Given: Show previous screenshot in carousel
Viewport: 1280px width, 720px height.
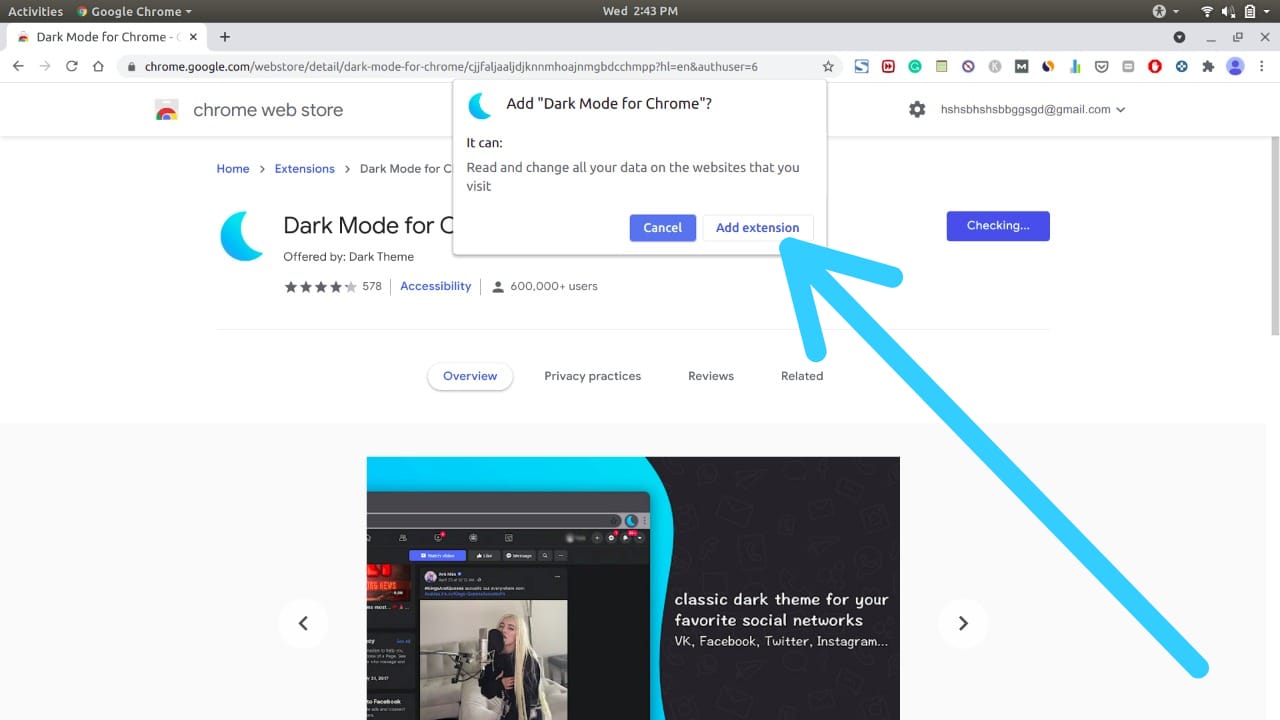Looking at the screenshot, I should coord(303,623).
